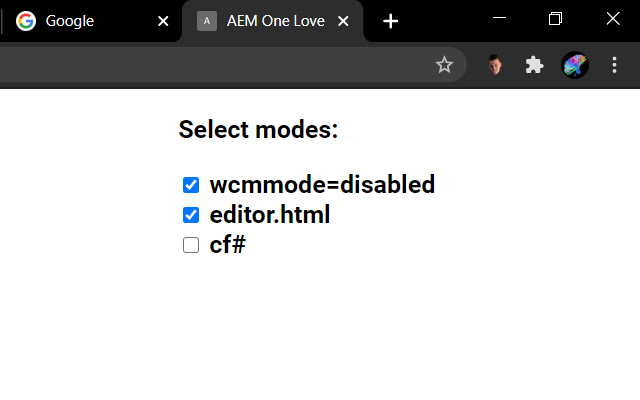Enable the cf# checkbox
Image resolution: width=640 pixels, height=400 pixels.
pyautogui.click(x=191, y=245)
